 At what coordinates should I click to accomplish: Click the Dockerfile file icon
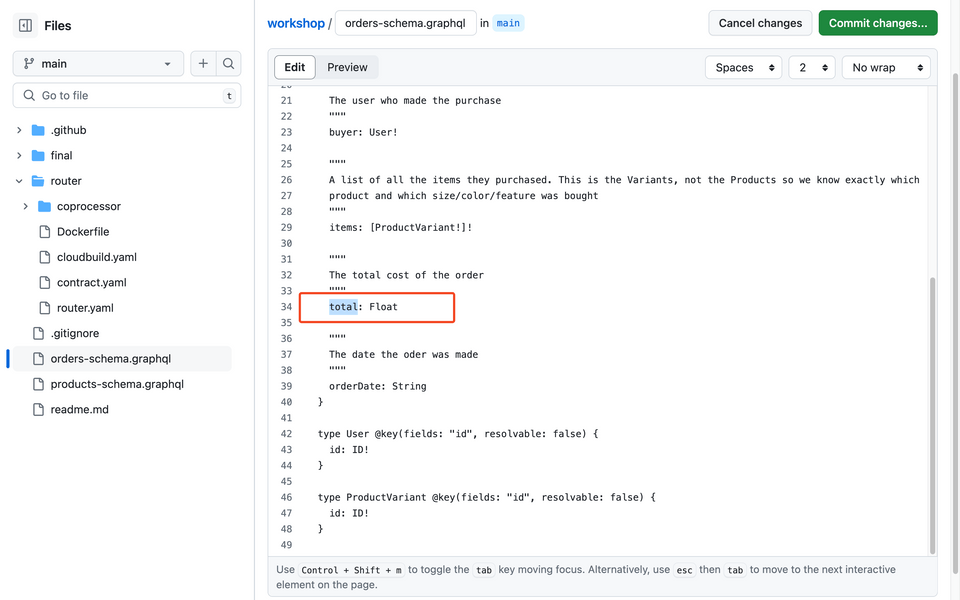[x=44, y=232]
